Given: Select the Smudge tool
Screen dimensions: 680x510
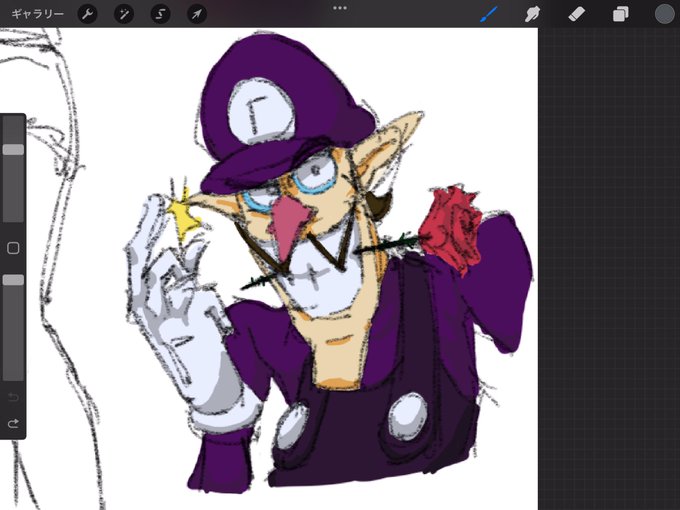Looking at the screenshot, I should (533, 14).
